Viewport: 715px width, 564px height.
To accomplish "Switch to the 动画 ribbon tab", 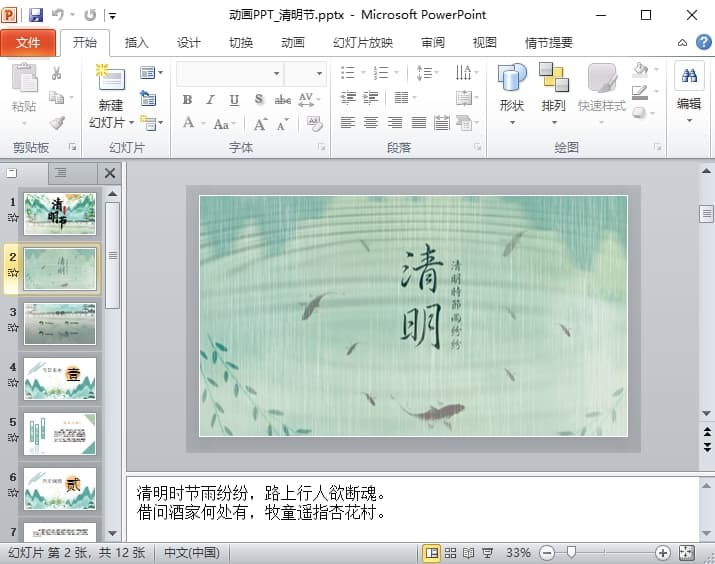I will pyautogui.click(x=292, y=42).
